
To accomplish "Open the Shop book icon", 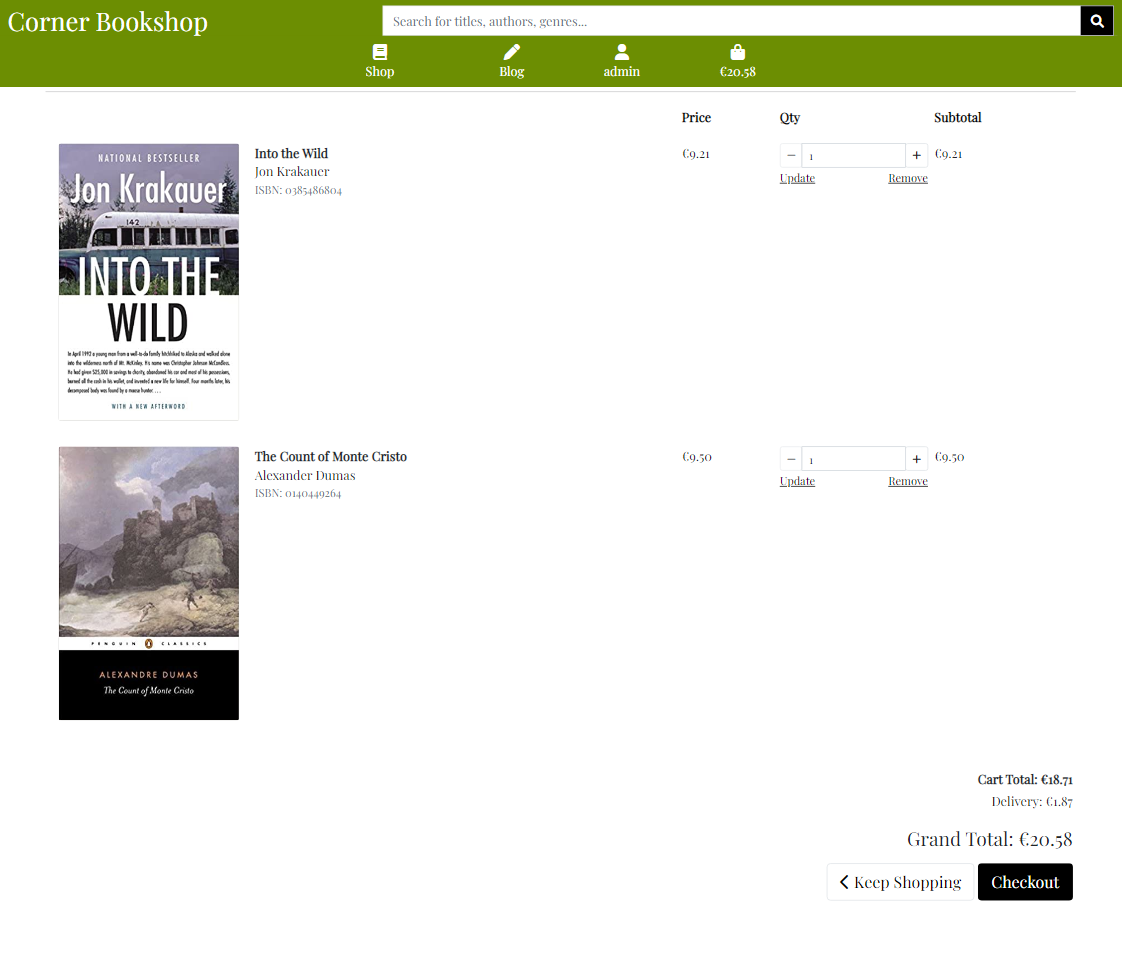I will point(380,52).
